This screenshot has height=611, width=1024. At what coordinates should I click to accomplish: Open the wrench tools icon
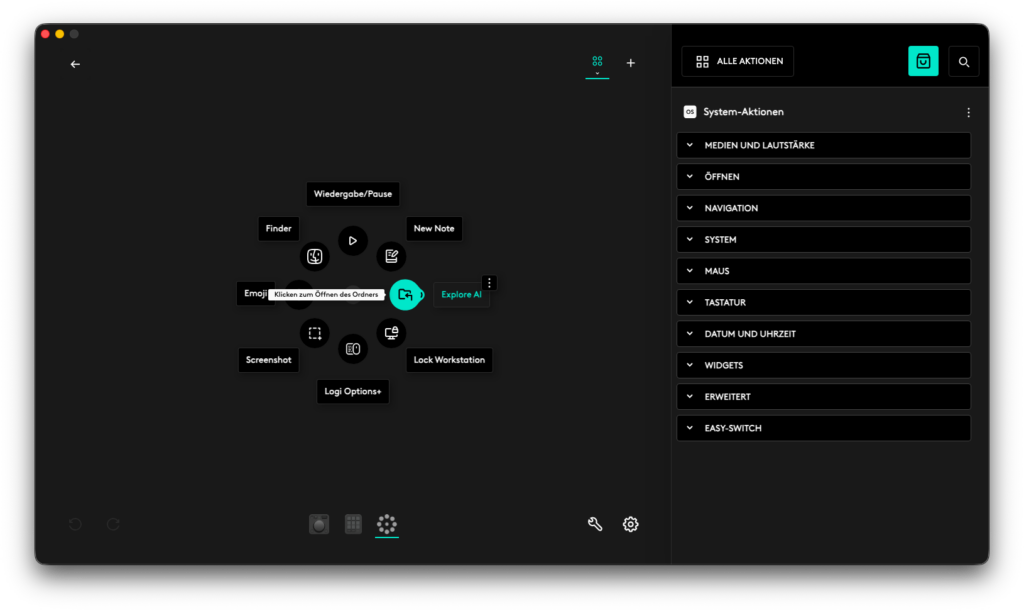click(x=595, y=524)
